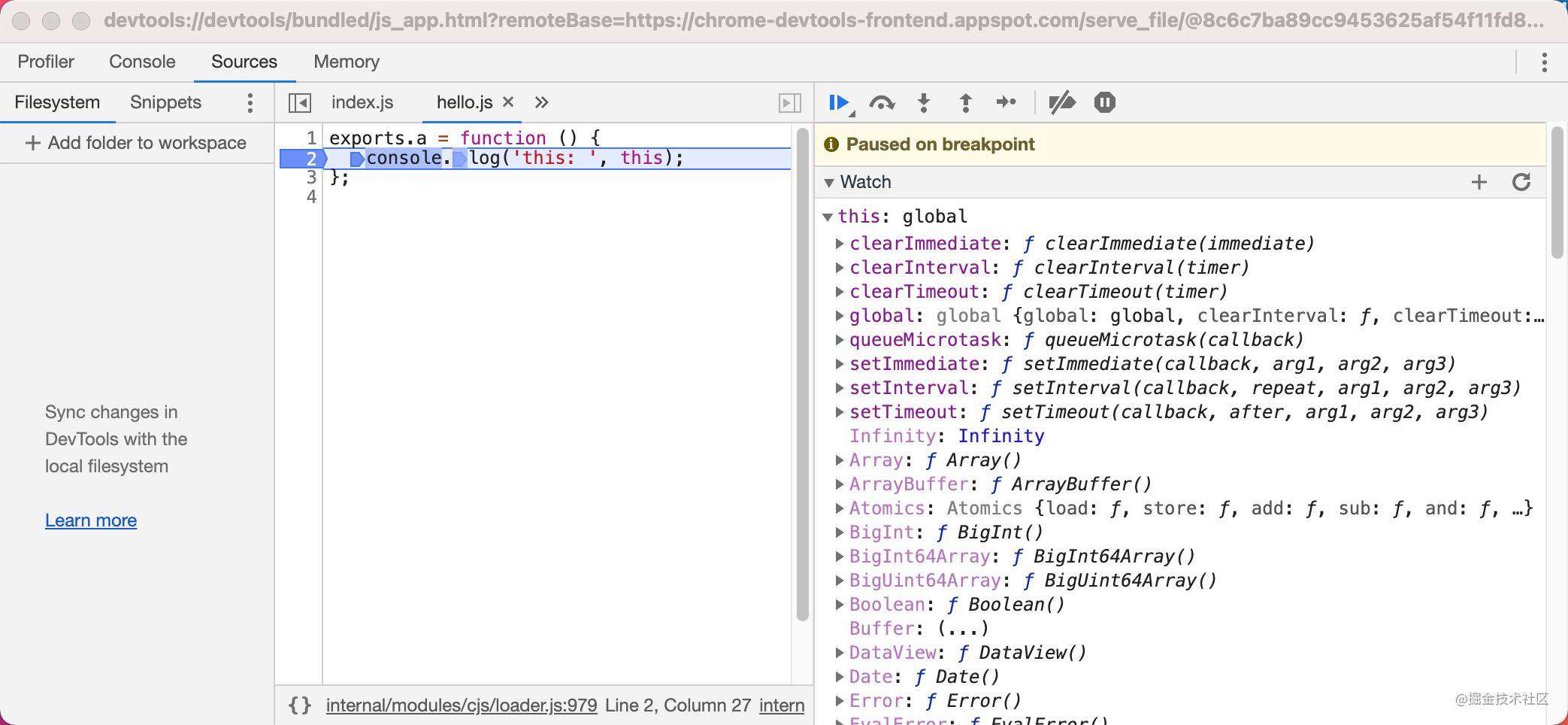Expand setTimeout property
Image resolution: width=1568 pixels, height=725 pixels.
(x=839, y=412)
